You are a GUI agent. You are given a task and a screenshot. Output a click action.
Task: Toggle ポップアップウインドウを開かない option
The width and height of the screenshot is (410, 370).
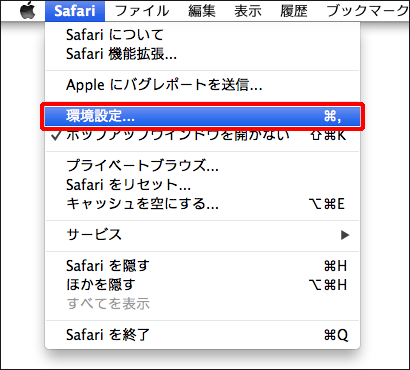tap(202, 136)
